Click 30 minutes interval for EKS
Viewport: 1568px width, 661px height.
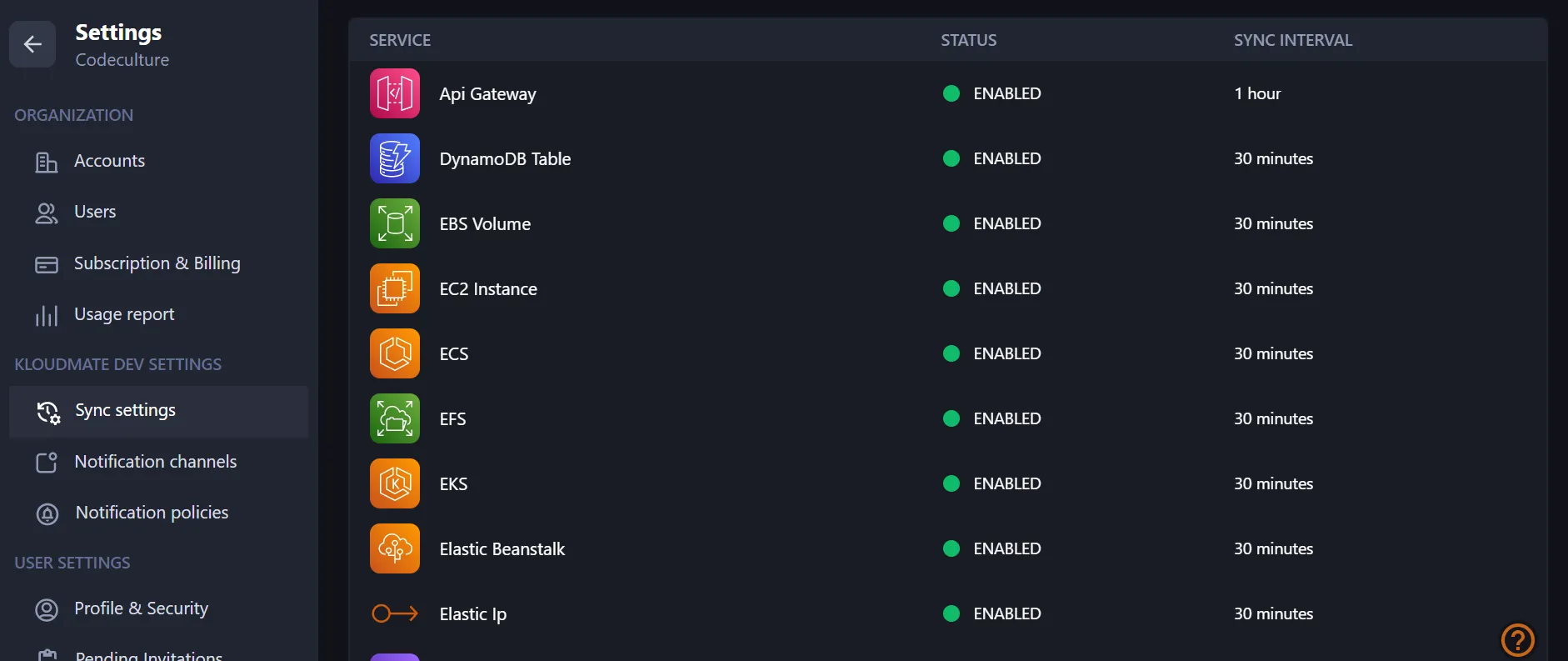point(1273,483)
